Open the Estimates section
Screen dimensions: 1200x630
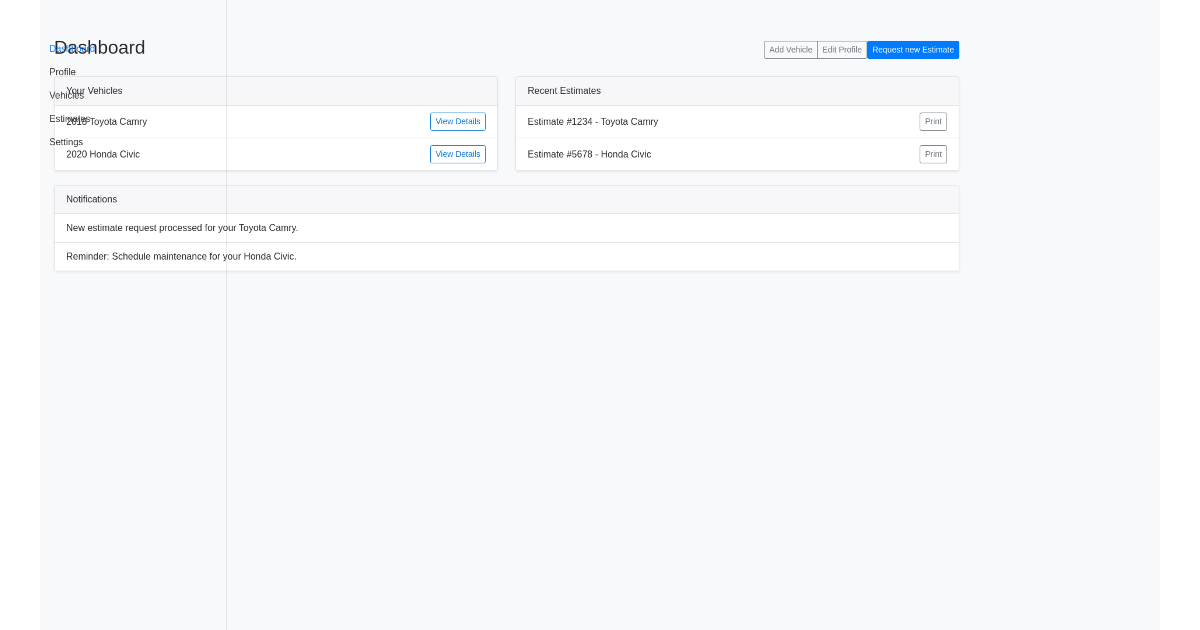71,118
